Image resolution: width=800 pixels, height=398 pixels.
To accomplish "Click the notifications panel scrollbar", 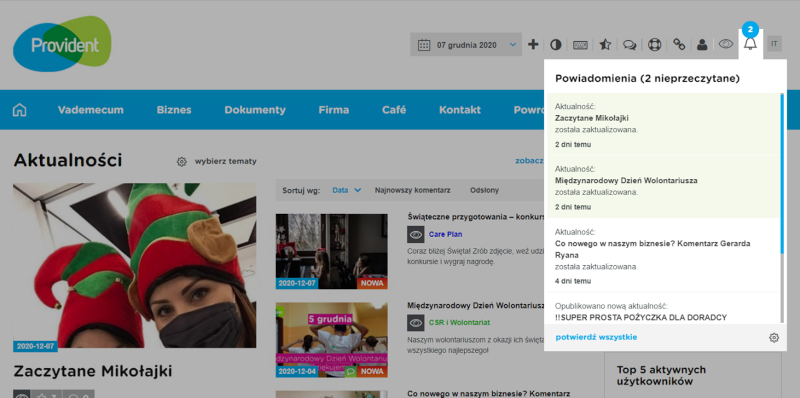I will coord(782,173).
